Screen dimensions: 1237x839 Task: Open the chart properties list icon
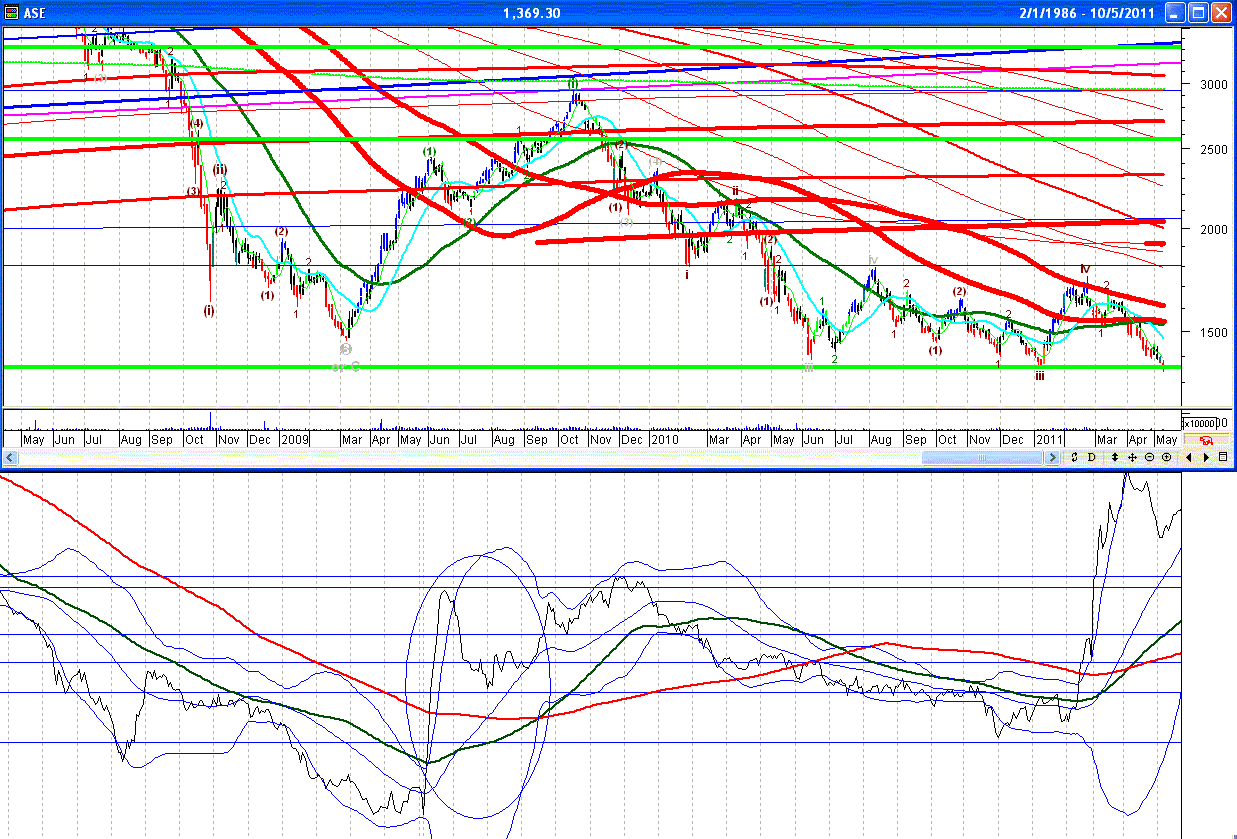coord(1223,457)
